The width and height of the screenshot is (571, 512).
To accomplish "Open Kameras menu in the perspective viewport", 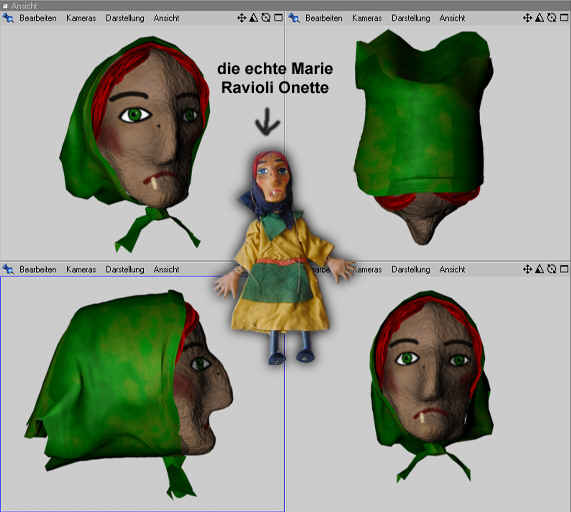I will coord(81,18).
